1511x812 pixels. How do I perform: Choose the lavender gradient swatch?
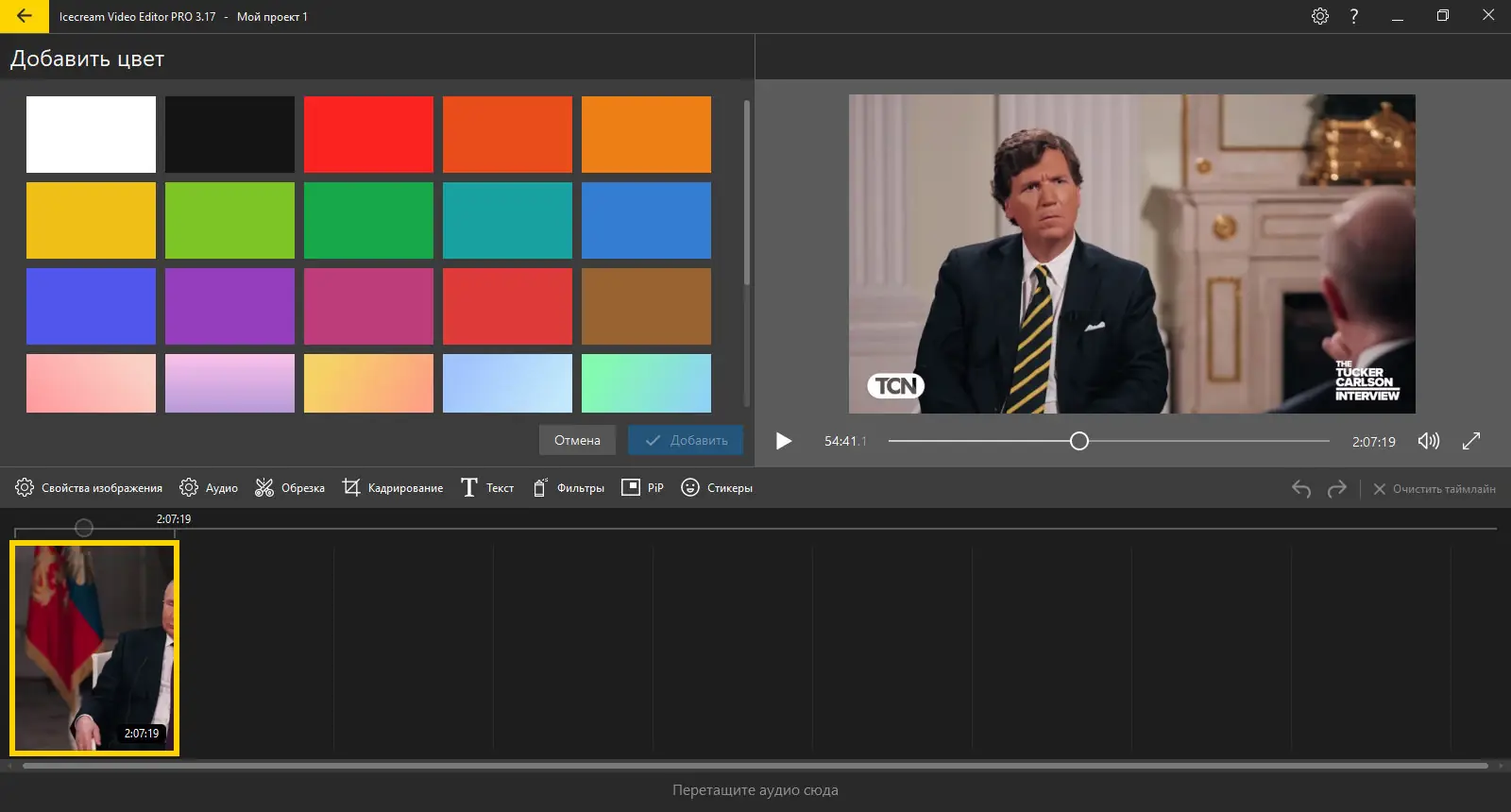(229, 383)
